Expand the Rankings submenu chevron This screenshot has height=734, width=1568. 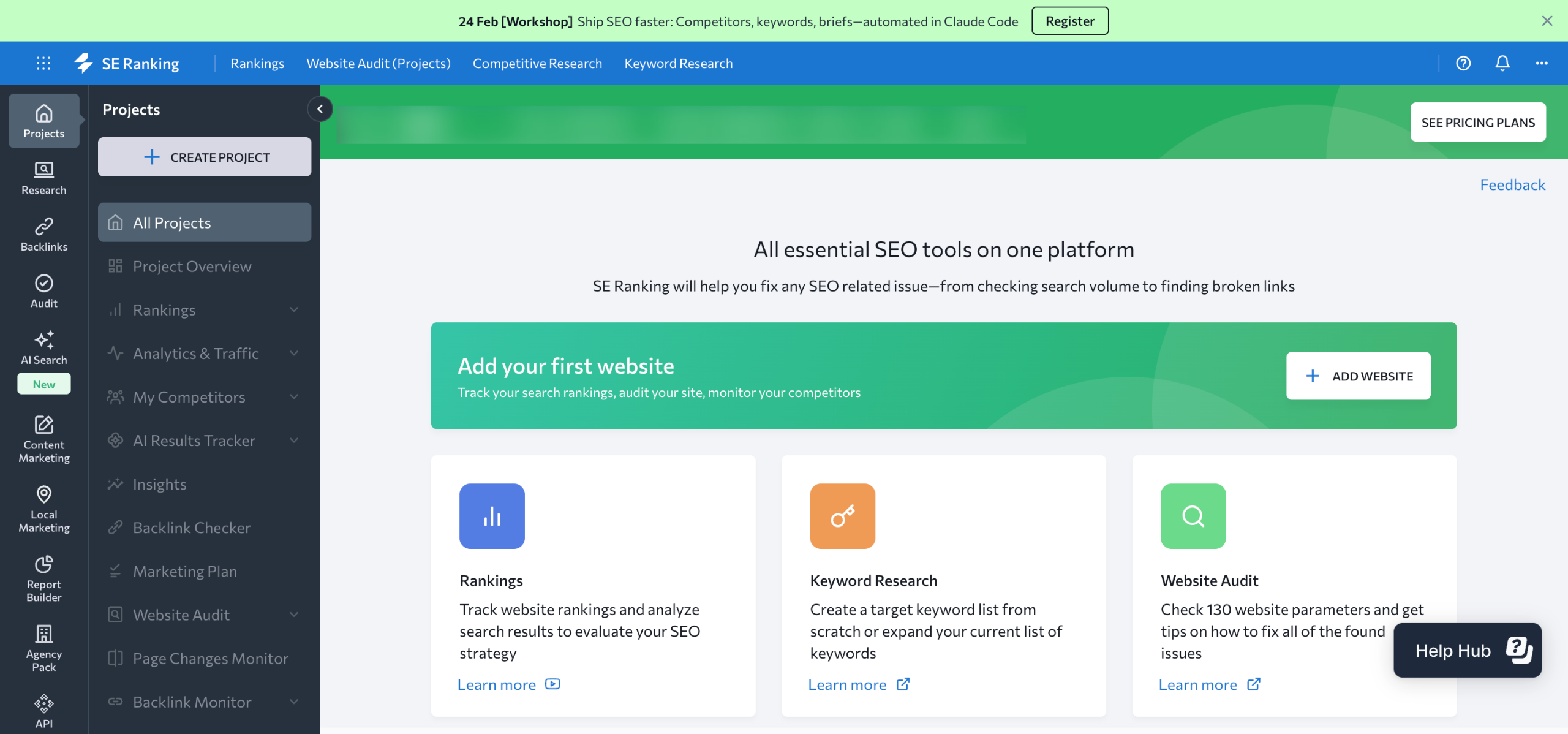(294, 310)
